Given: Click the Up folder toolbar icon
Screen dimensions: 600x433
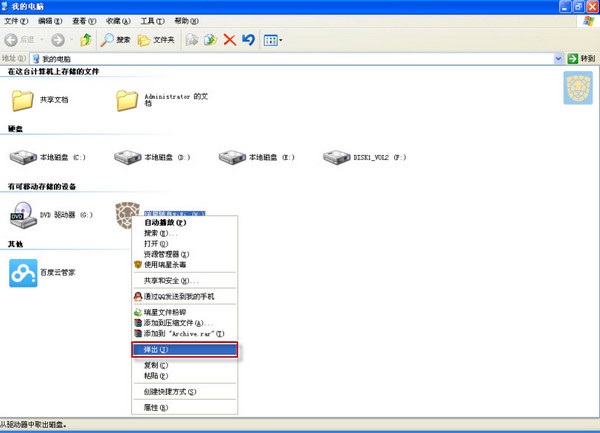Looking at the screenshot, I should pyautogui.click(x=86, y=40).
